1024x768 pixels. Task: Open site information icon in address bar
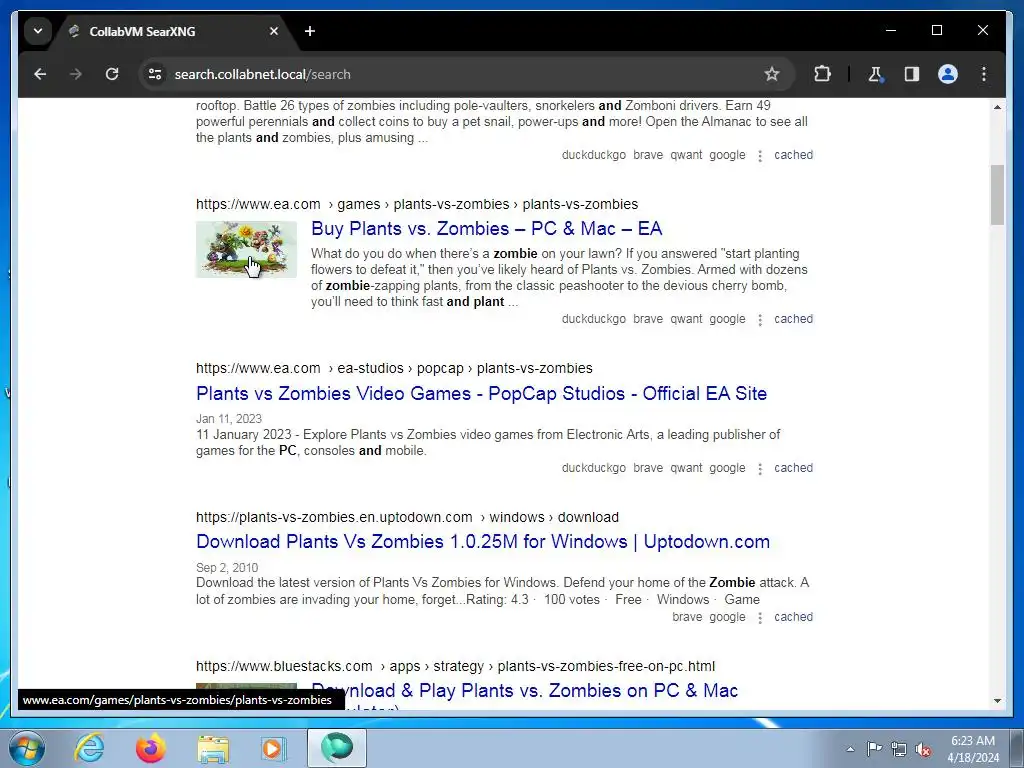pos(155,74)
